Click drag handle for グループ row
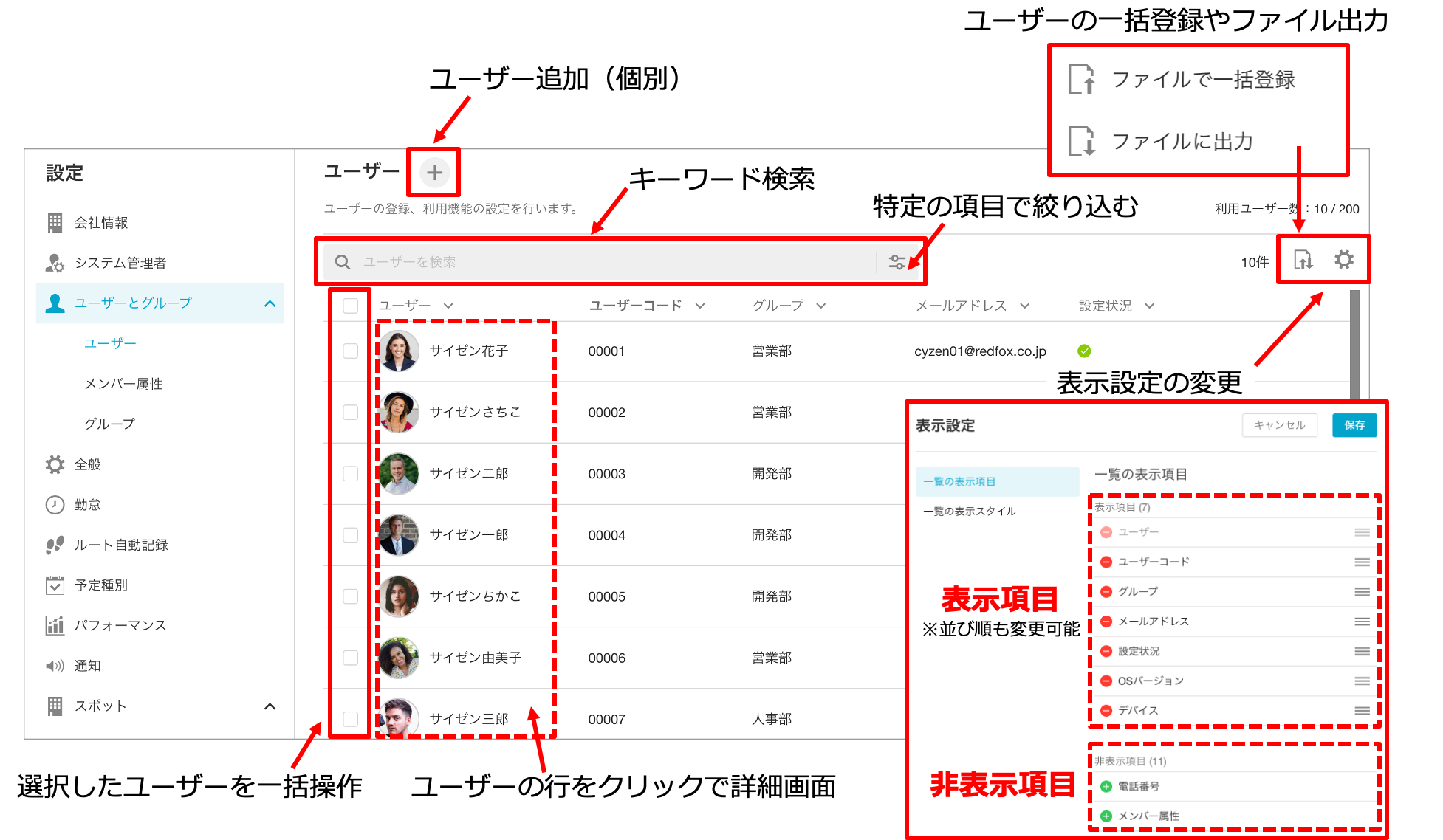The image size is (1443, 840). (x=1362, y=592)
